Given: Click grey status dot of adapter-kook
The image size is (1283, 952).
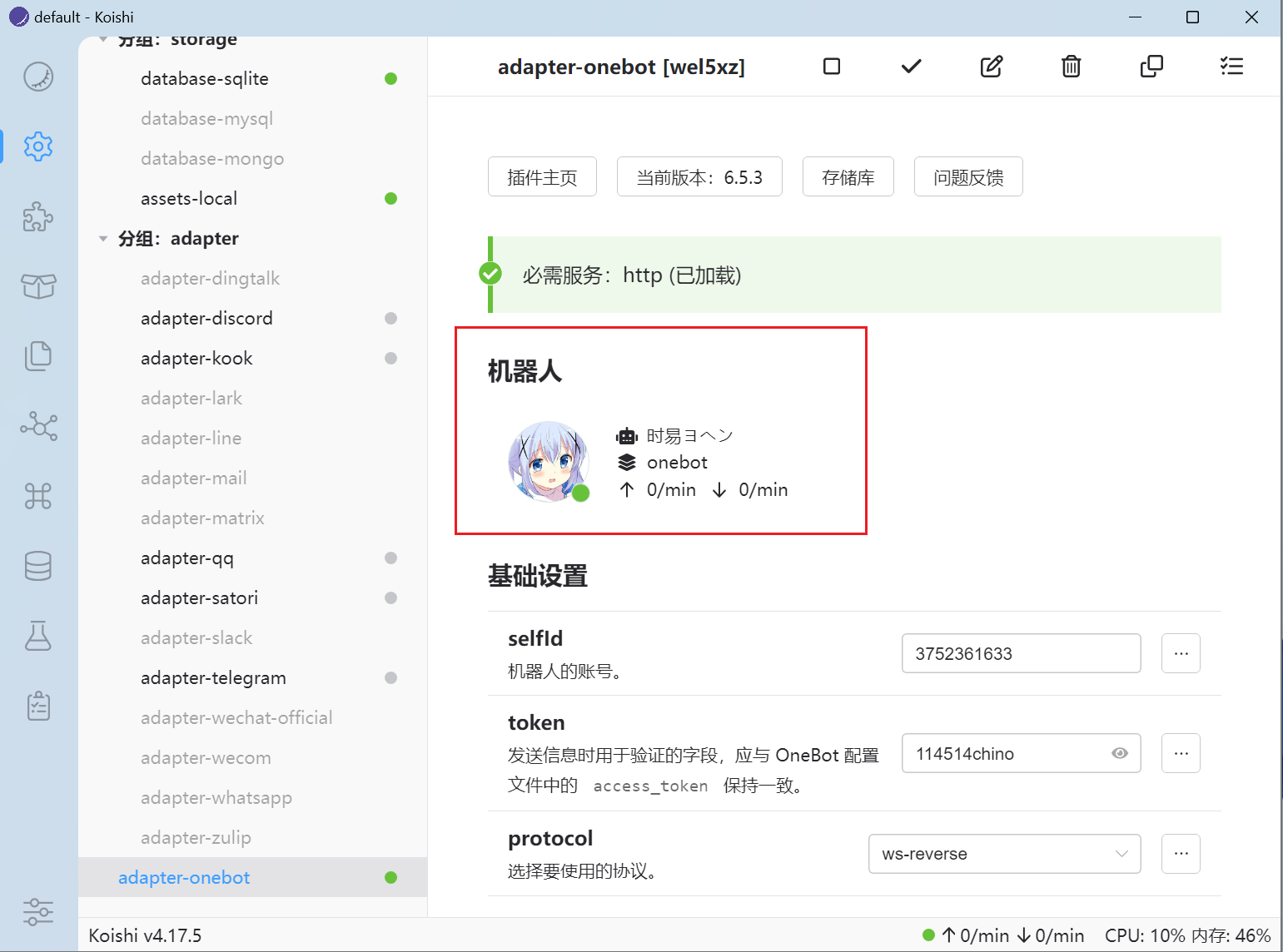Looking at the screenshot, I should [390, 359].
